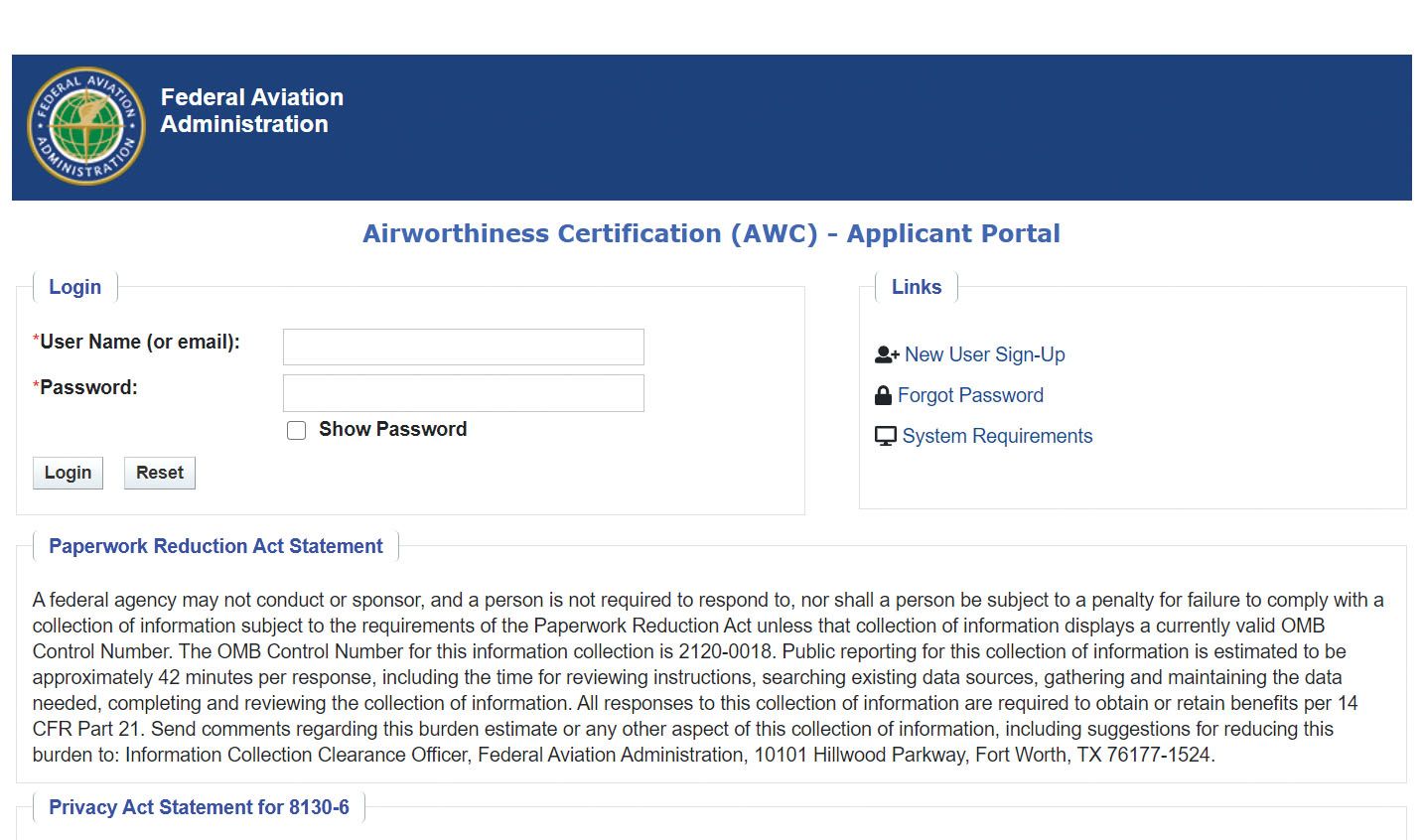
Task: Click into the Password input box
Action: point(464,393)
